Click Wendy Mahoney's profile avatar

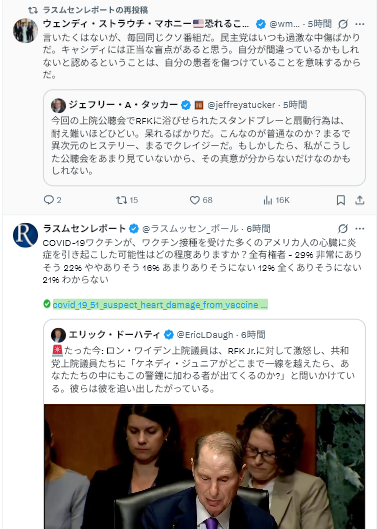coord(25,31)
